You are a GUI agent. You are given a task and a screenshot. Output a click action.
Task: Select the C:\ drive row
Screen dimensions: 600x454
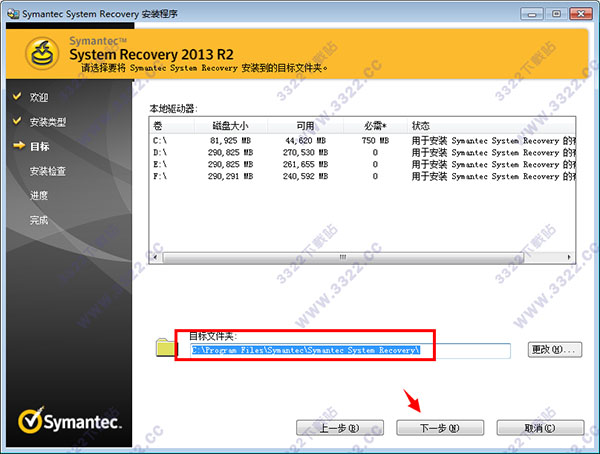coord(362,141)
